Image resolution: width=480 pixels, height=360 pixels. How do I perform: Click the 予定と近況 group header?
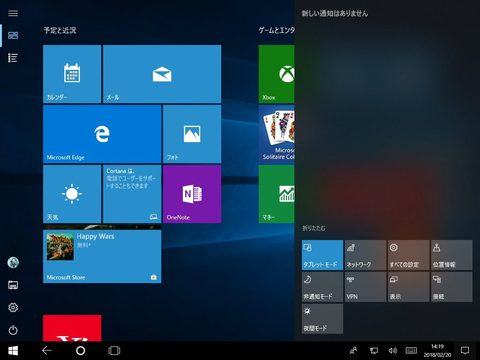tap(60, 30)
